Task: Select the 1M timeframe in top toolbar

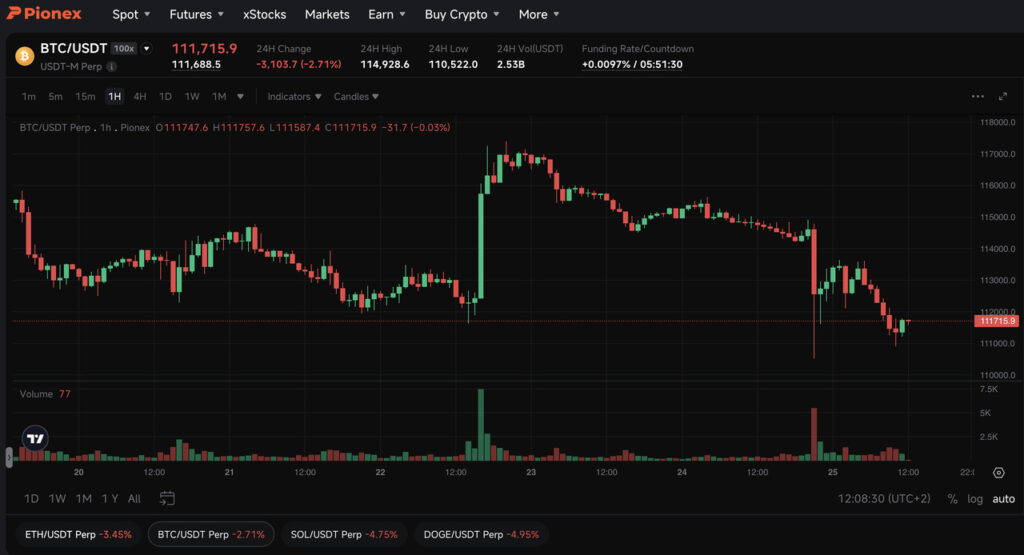Action: coord(219,97)
